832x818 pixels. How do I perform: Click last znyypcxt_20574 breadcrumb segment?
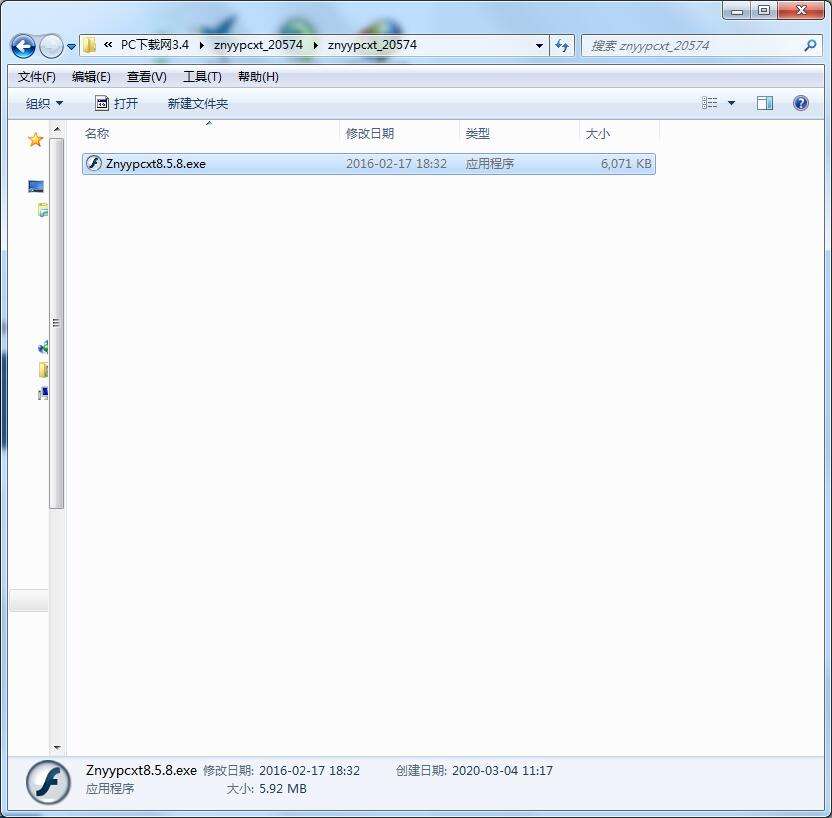click(372, 45)
